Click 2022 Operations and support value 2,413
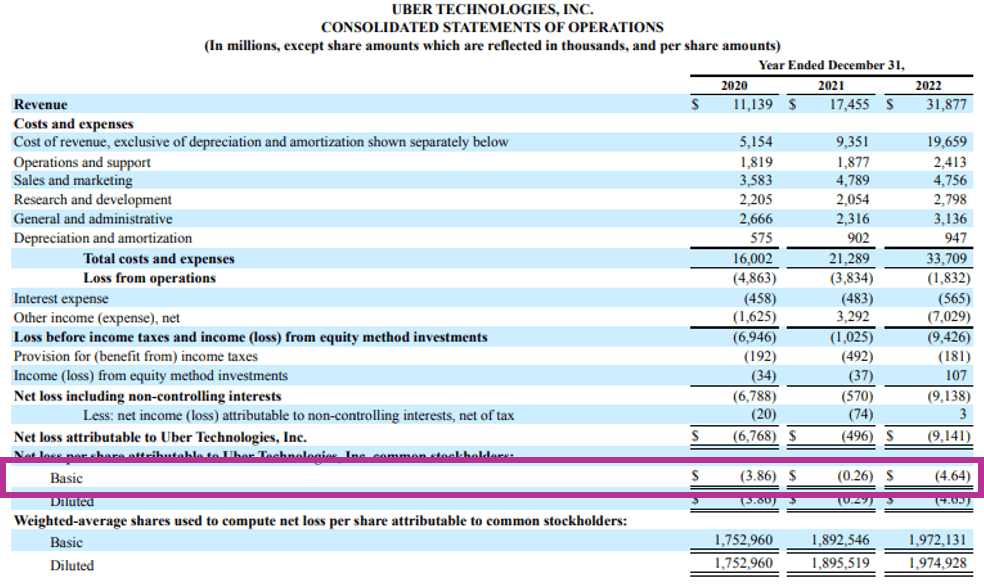984x587 pixels. tap(949, 162)
